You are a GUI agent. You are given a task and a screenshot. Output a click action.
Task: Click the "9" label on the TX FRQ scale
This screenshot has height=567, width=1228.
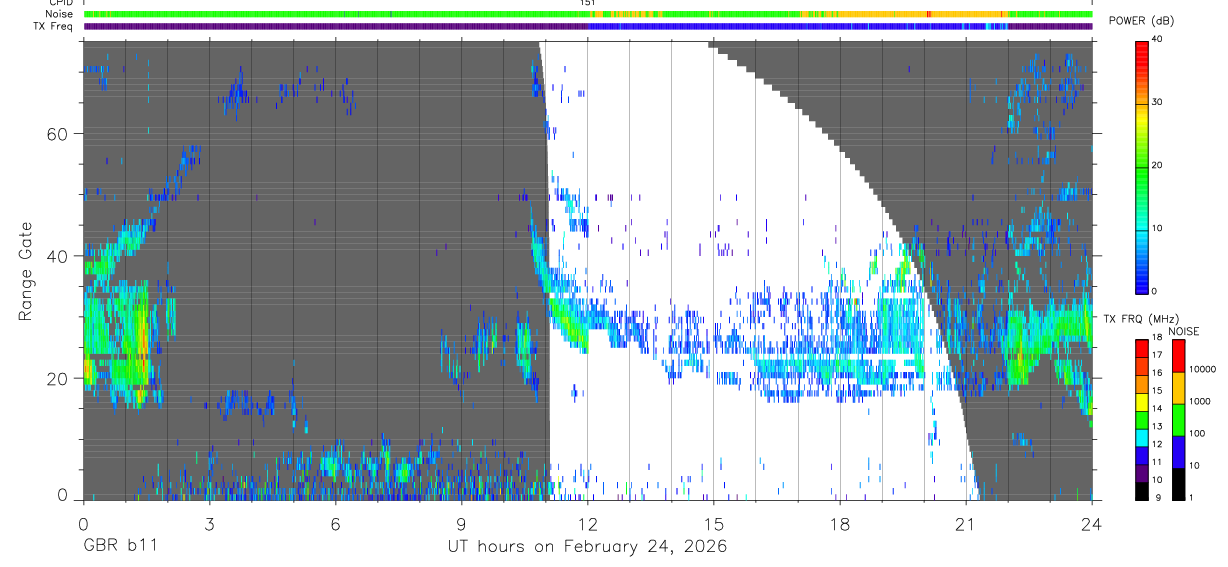pyautogui.click(x=1157, y=498)
